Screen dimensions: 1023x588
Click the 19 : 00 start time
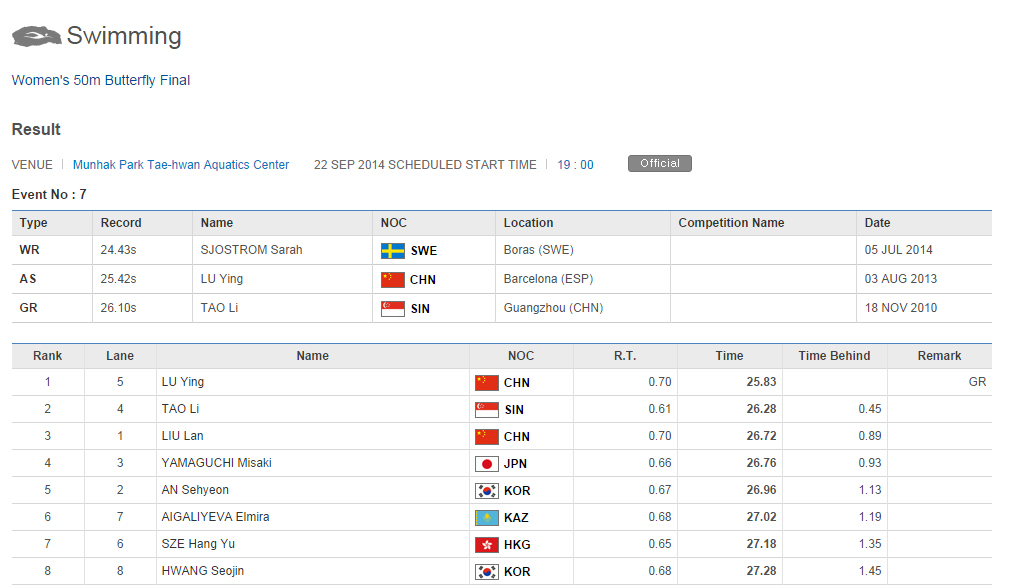(575, 164)
